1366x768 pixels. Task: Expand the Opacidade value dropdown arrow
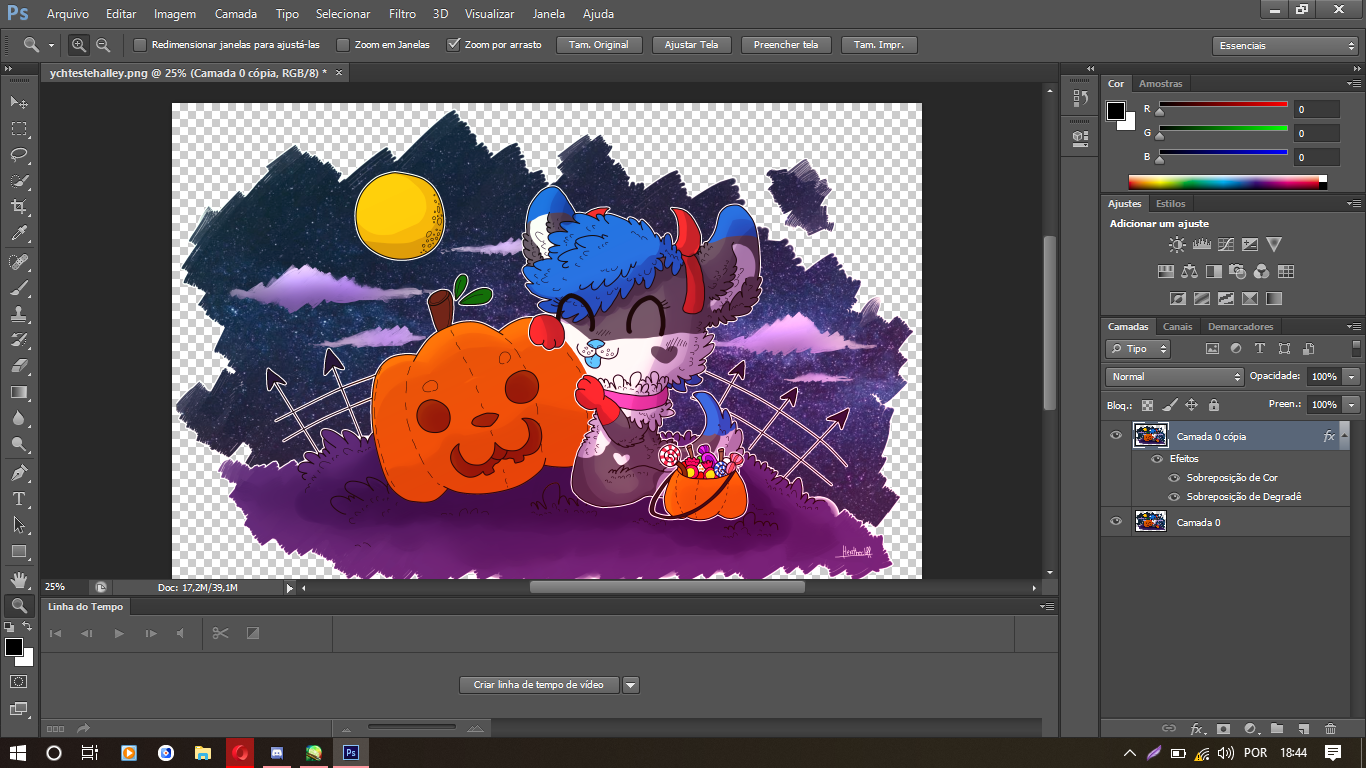[x=1352, y=377]
